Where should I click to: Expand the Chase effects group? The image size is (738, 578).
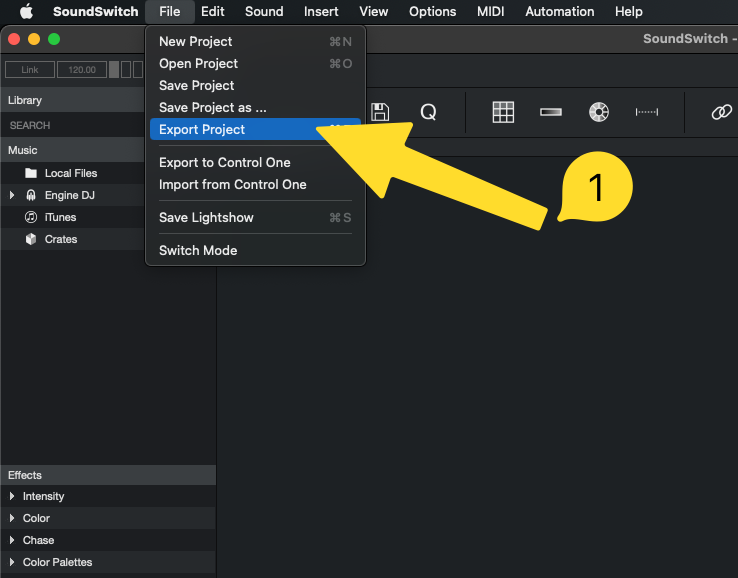coord(12,540)
